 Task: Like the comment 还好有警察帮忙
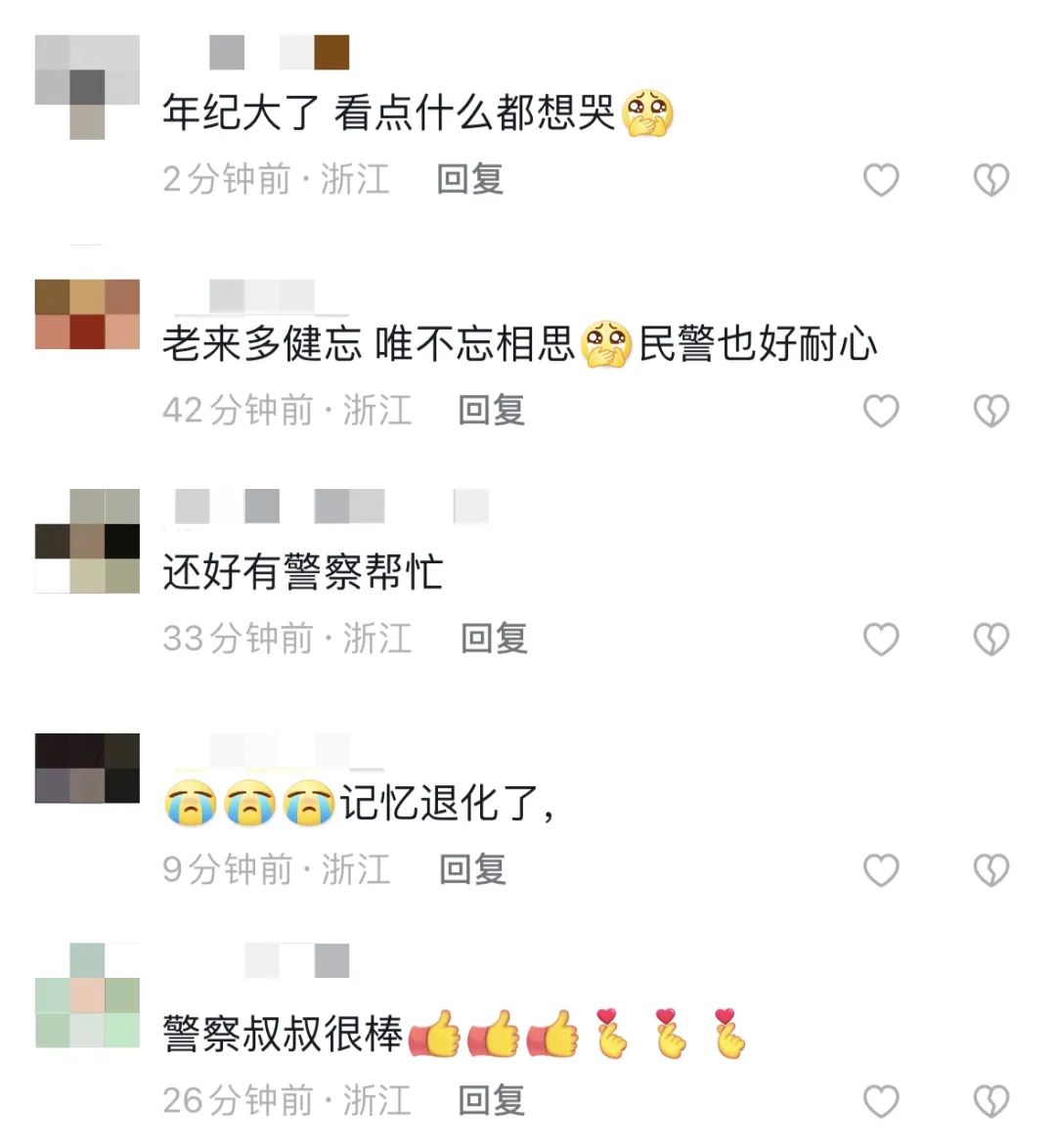tap(881, 640)
